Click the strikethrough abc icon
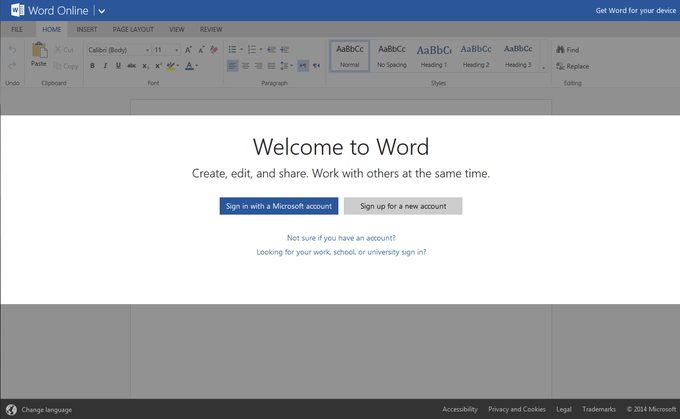The height and width of the screenshot is (419, 680). tap(131, 66)
